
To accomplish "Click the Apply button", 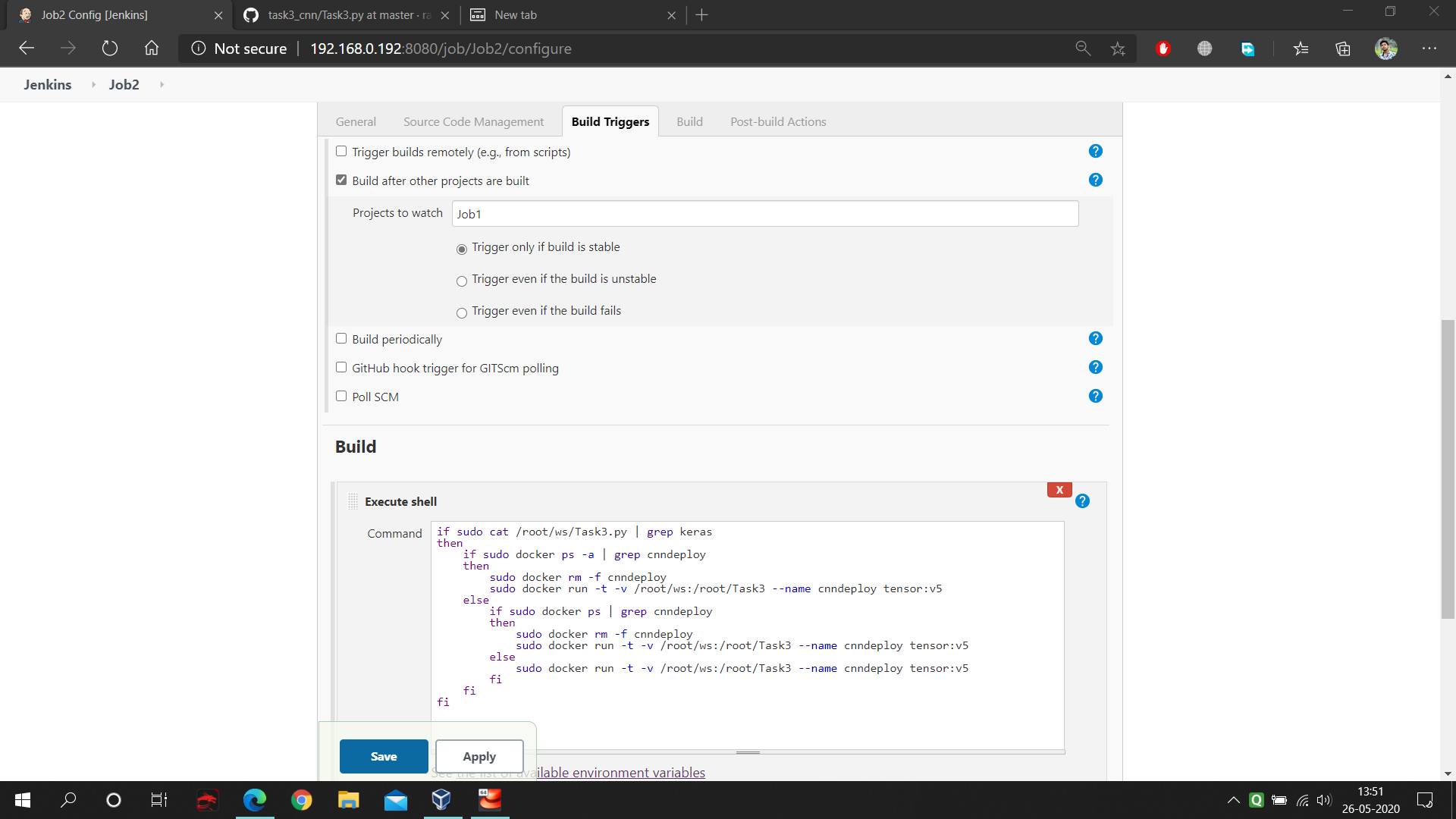I will (x=479, y=757).
